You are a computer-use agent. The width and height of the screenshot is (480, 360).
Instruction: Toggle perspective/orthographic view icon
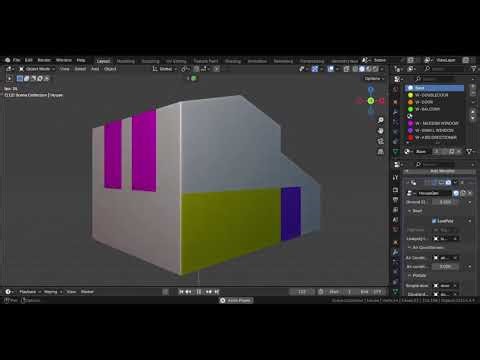click(x=380, y=152)
